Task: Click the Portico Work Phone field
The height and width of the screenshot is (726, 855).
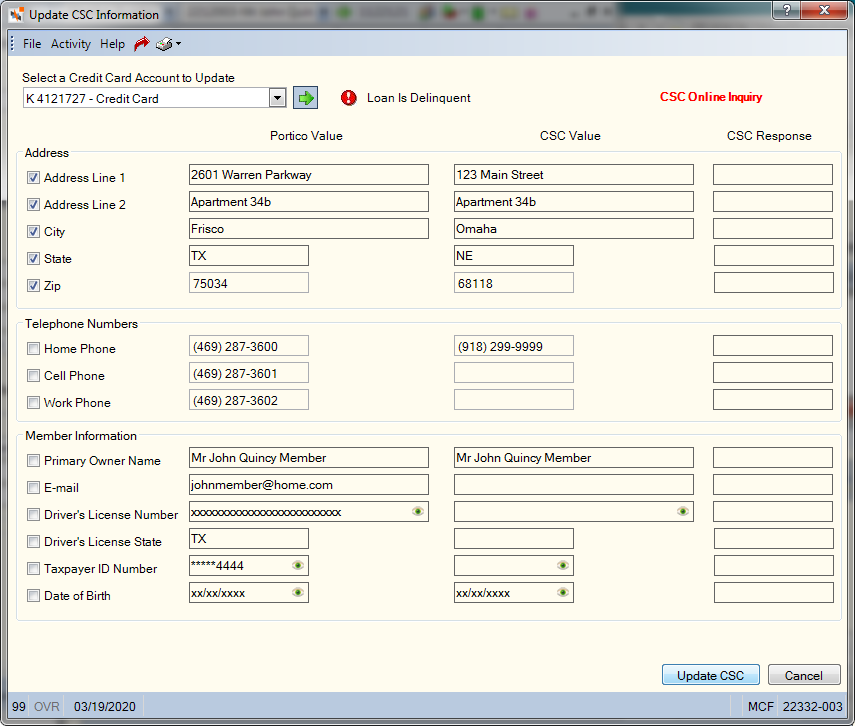Action: tap(249, 400)
